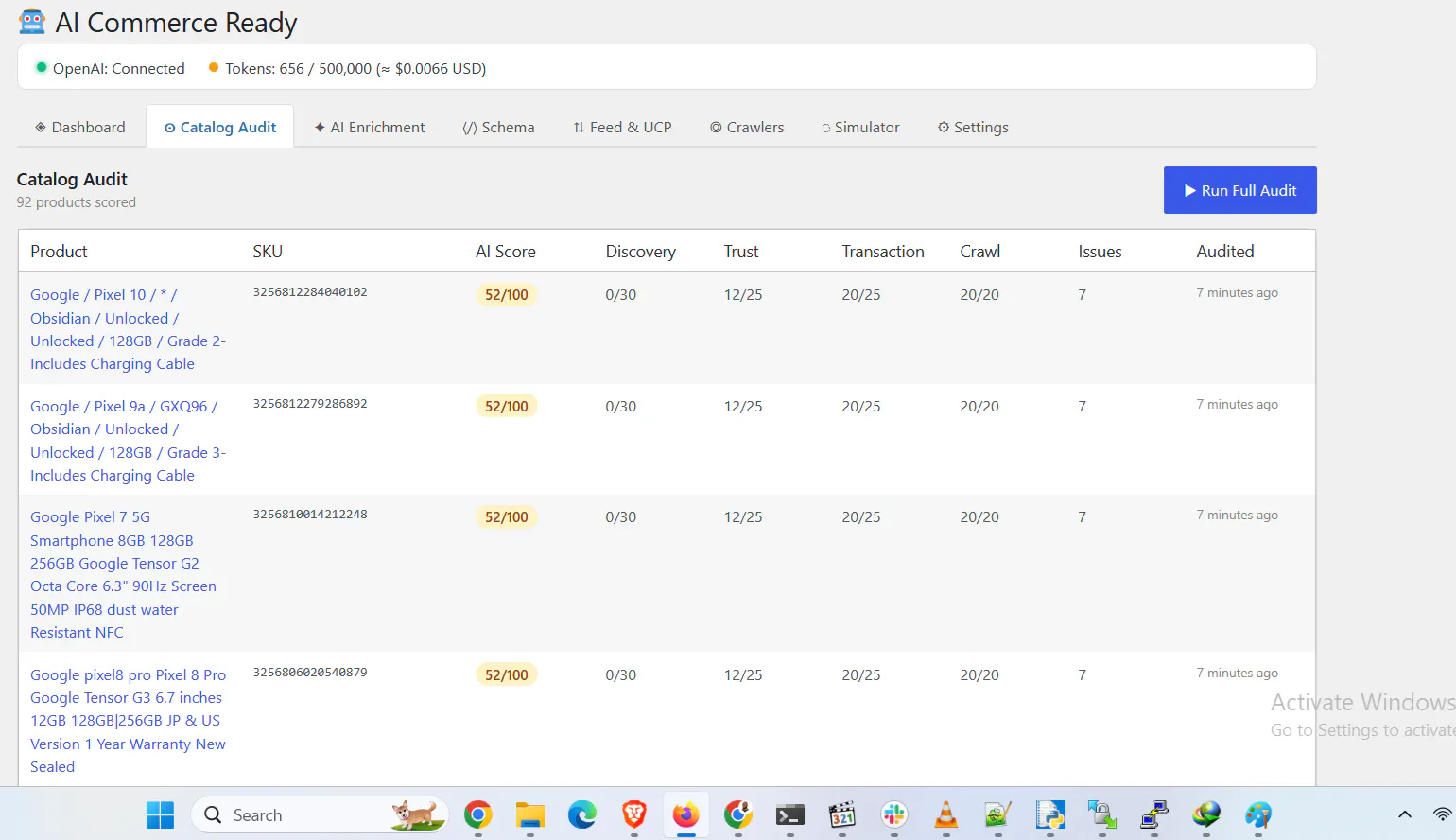
Task: Click the Crawl column header
Action: tap(979, 252)
